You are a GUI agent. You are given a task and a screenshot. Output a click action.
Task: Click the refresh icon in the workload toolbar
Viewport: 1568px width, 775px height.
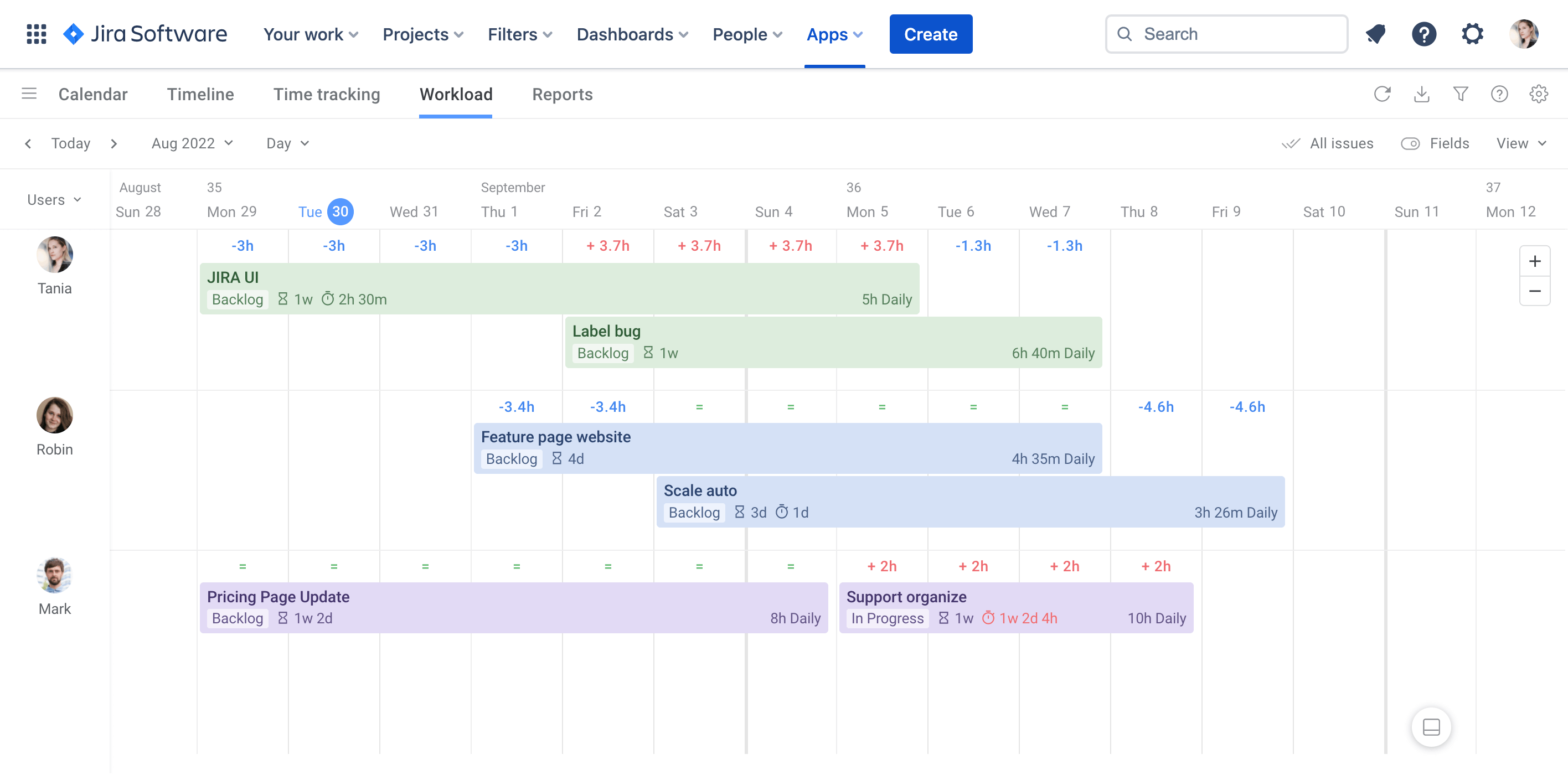pos(1382,94)
